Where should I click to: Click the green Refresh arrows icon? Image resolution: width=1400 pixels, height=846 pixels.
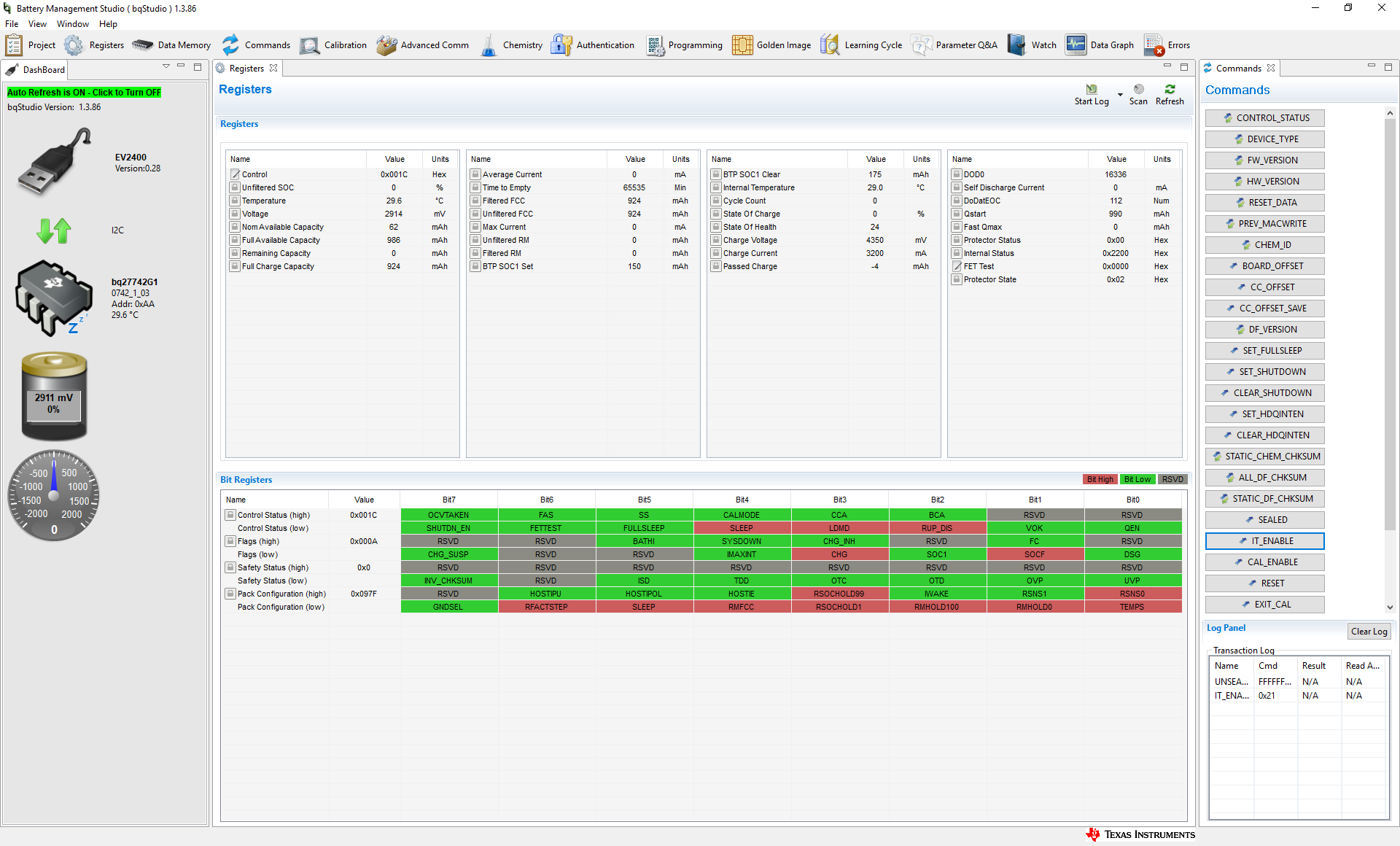pyautogui.click(x=1170, y=90)
